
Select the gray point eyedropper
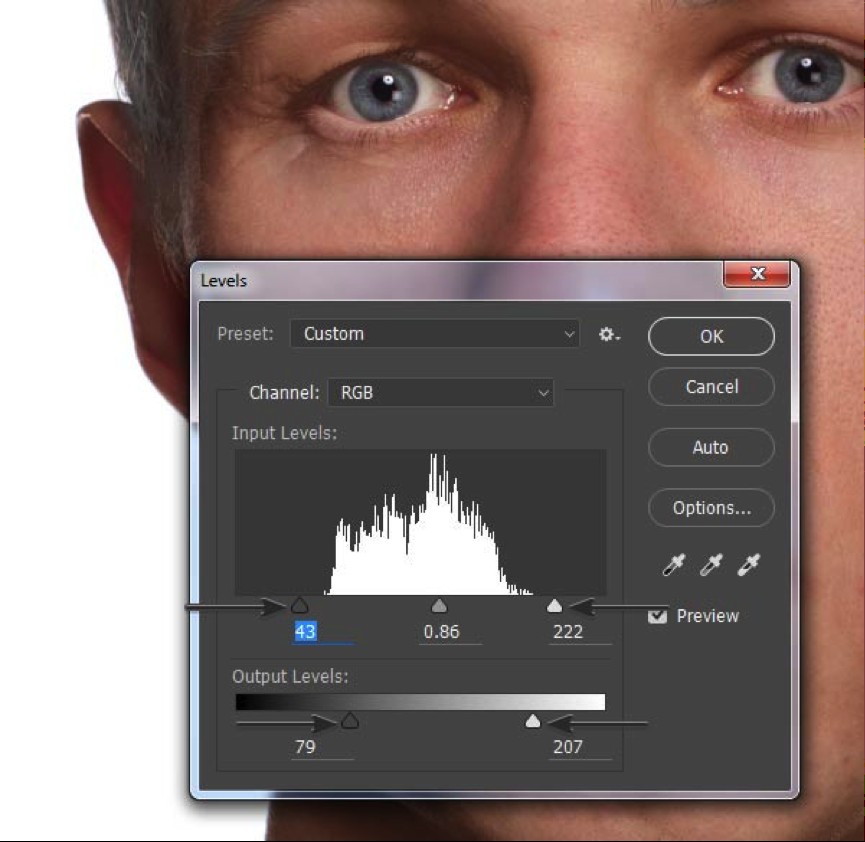(x=711, y=565)
